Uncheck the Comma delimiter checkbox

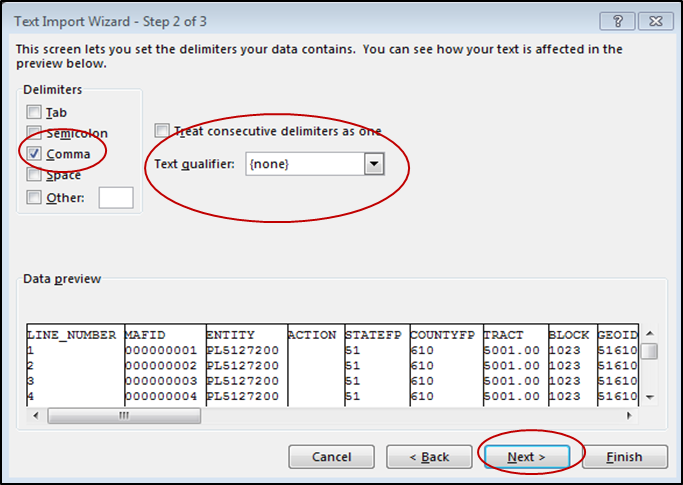pyautogui.click(x=35, y=154)
